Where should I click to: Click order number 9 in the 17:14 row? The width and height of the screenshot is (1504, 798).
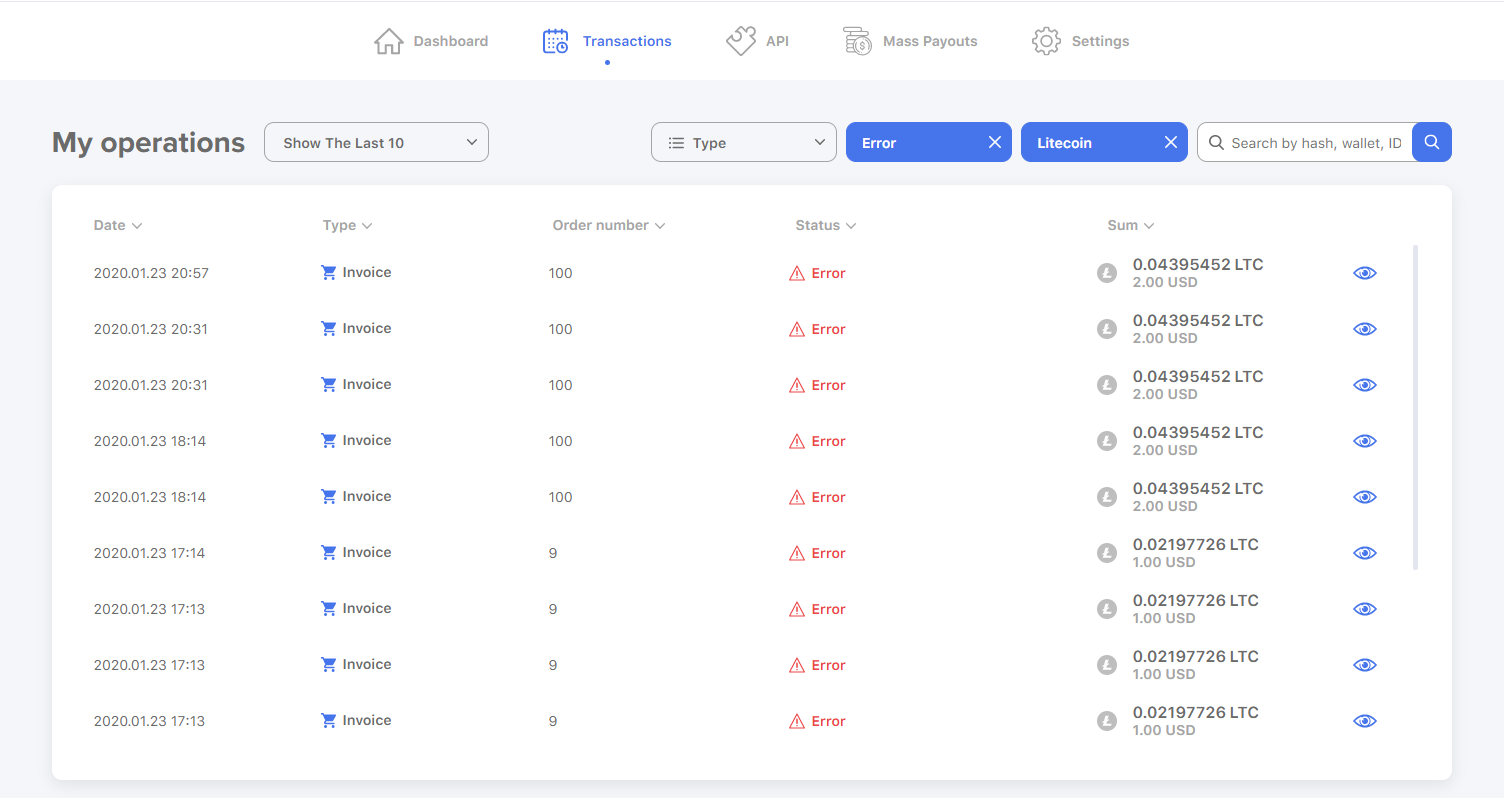click(x=553, y=553)
